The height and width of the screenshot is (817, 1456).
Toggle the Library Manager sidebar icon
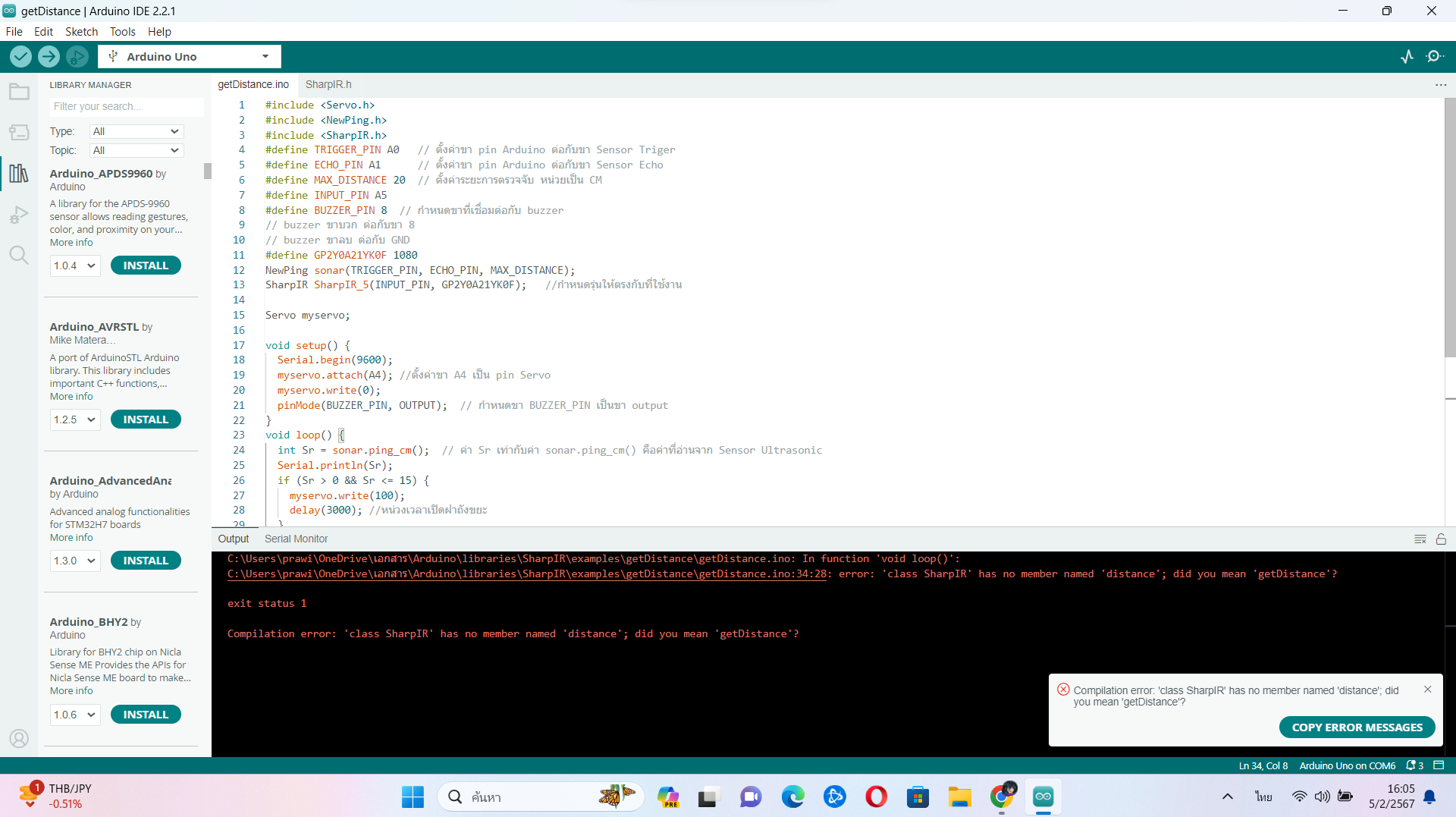click(x=19, y=173)
